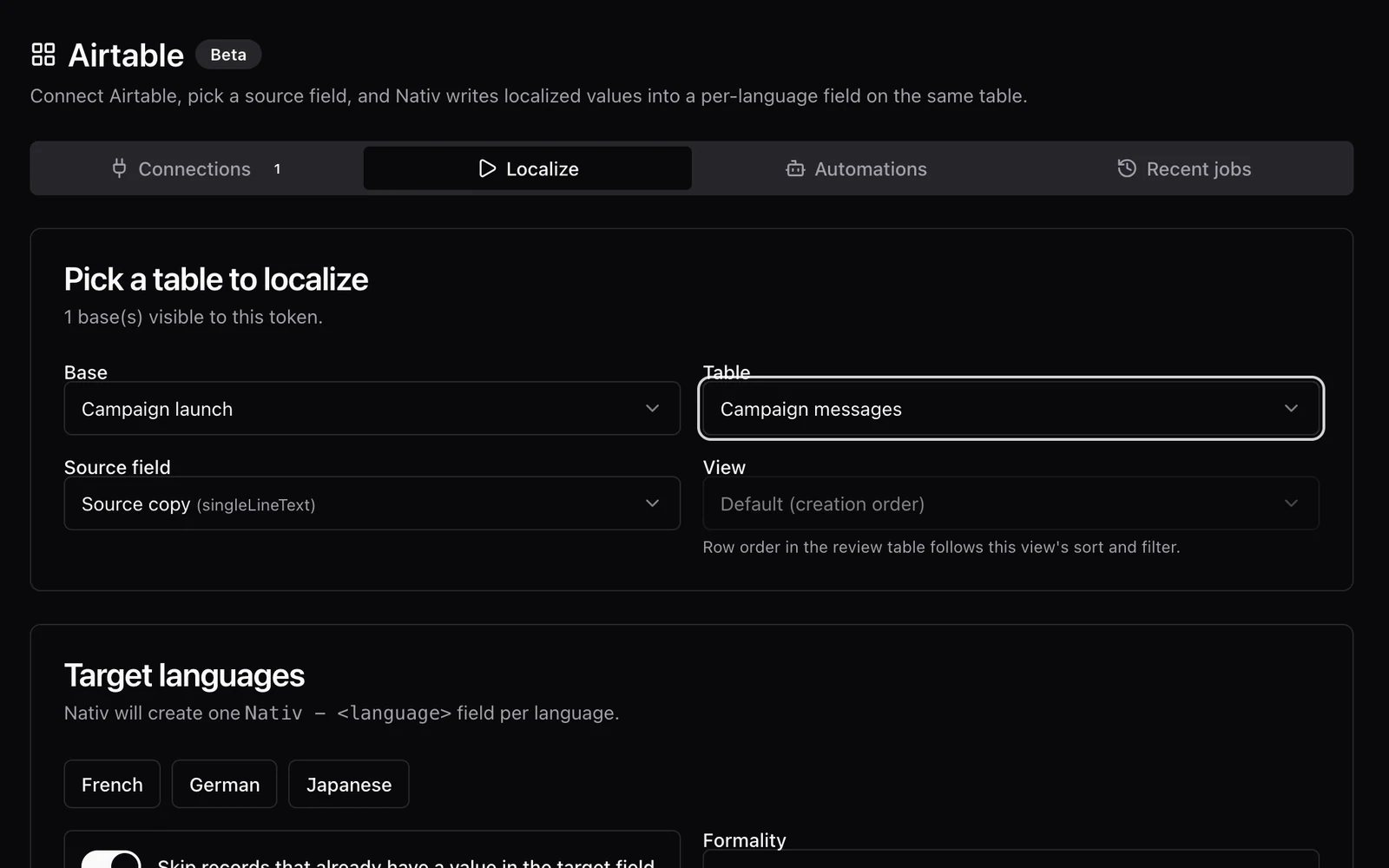Open the Connections tab
This screenshot has height=868, width=1389.
197,168
